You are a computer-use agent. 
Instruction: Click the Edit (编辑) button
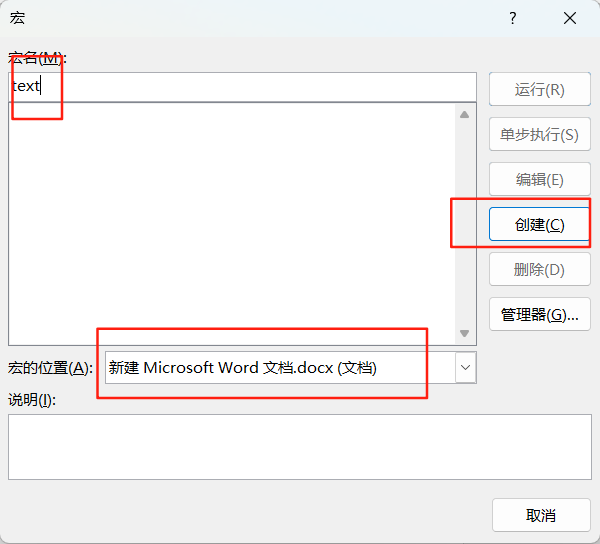(x=540, y=179)
